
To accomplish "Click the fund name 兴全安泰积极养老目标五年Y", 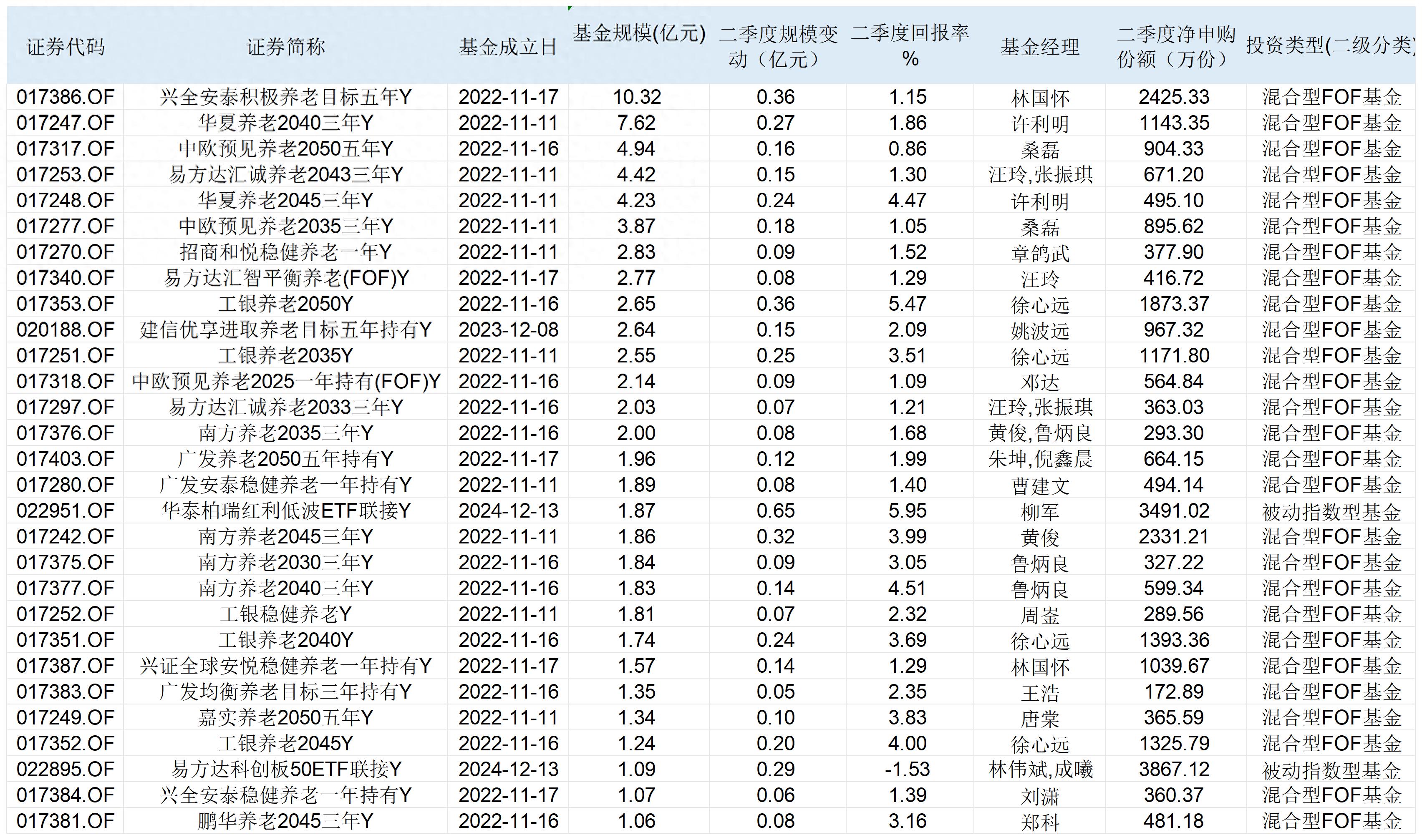I will pyautogui.click(x=286, y=97).
